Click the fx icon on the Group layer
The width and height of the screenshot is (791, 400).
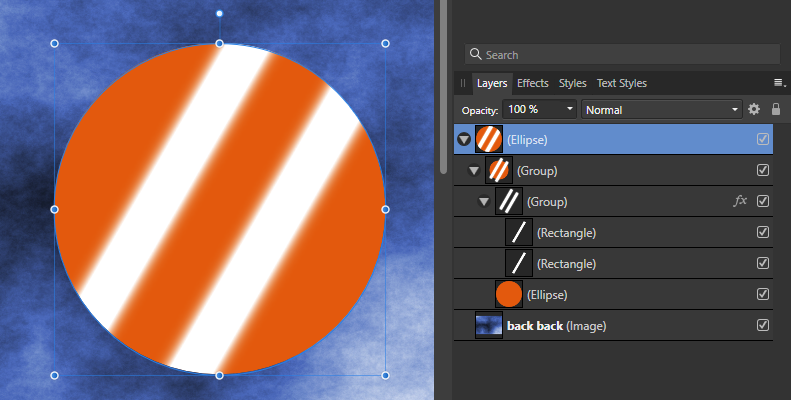[740, 201]
